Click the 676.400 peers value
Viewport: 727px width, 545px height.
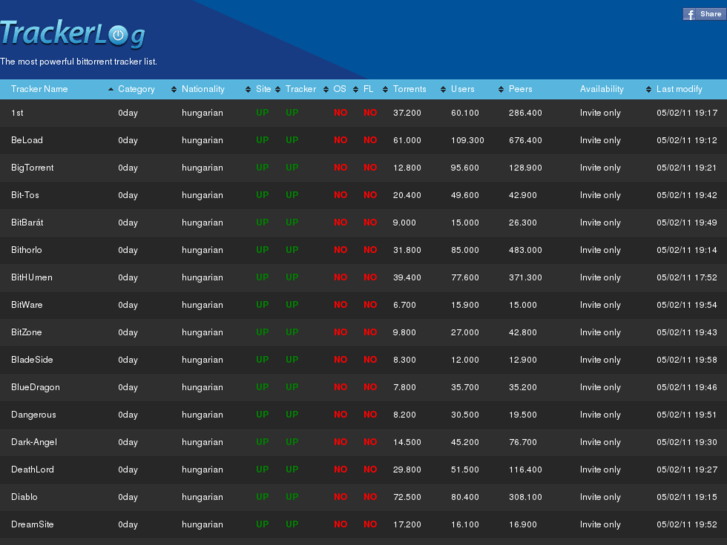click(x=525, y=140)
